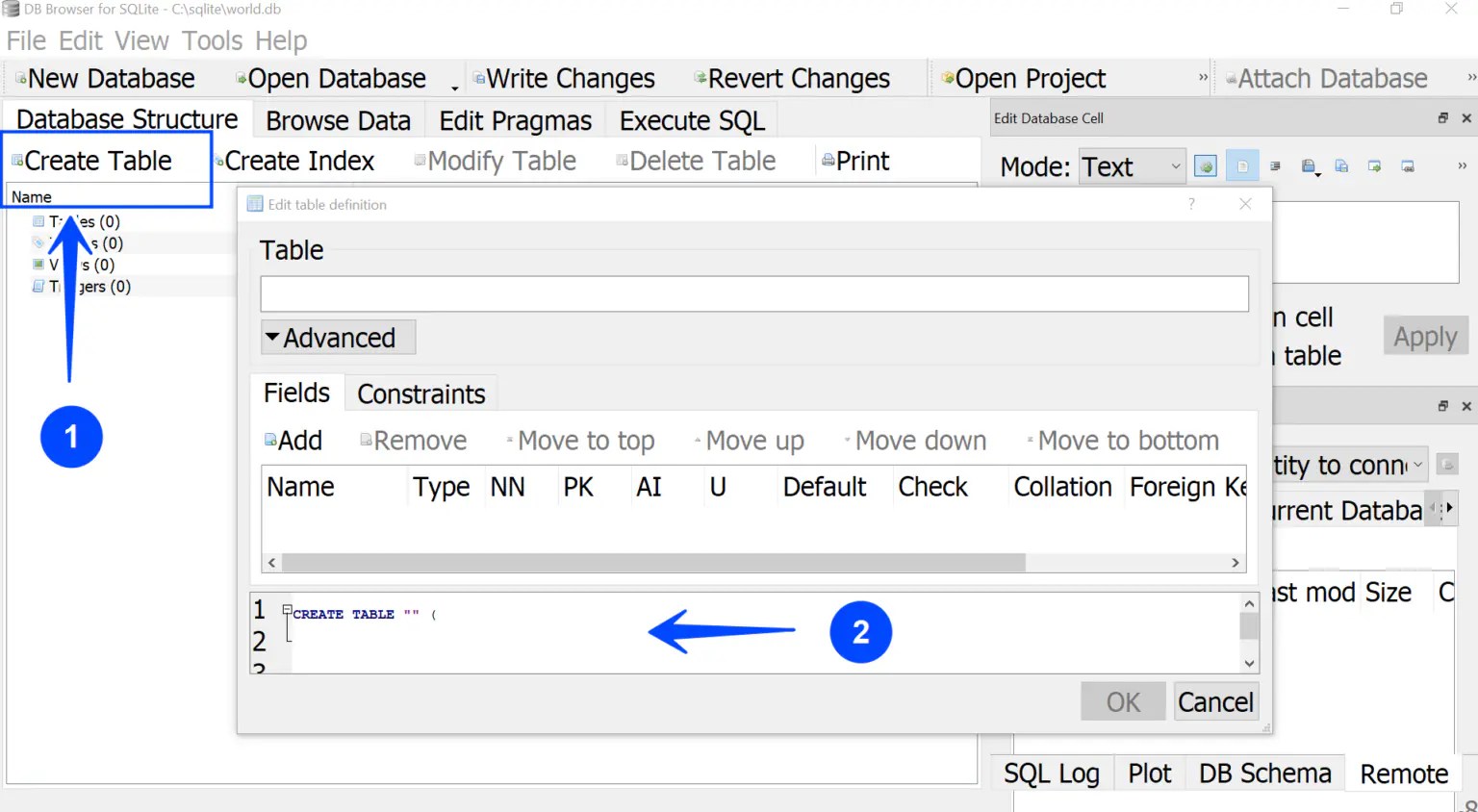Click Cancel in the Edit table definition dialog
Image resolution: width=1478 pixels, height=812 pixels.
pyautogui.click(x=1215, y=701)
